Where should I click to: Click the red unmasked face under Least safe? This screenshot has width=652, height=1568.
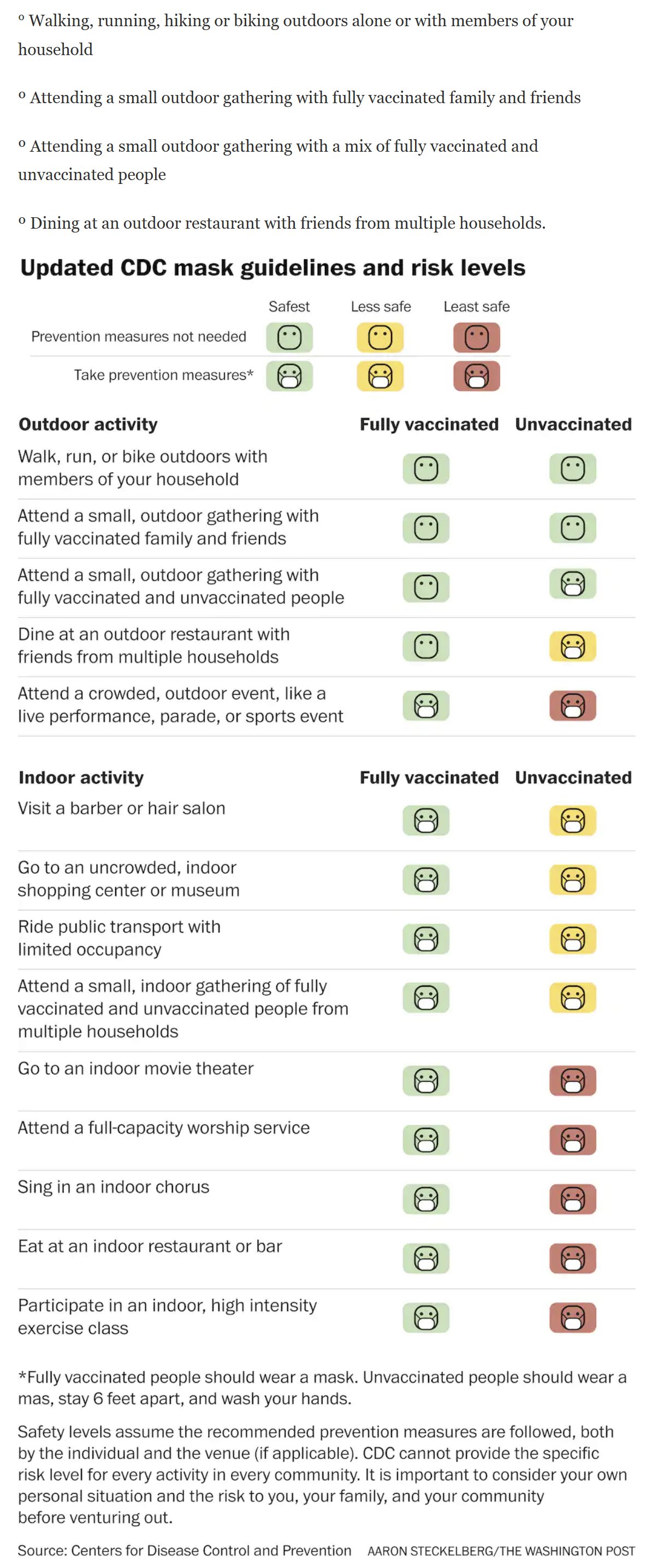tap(476, 337)
